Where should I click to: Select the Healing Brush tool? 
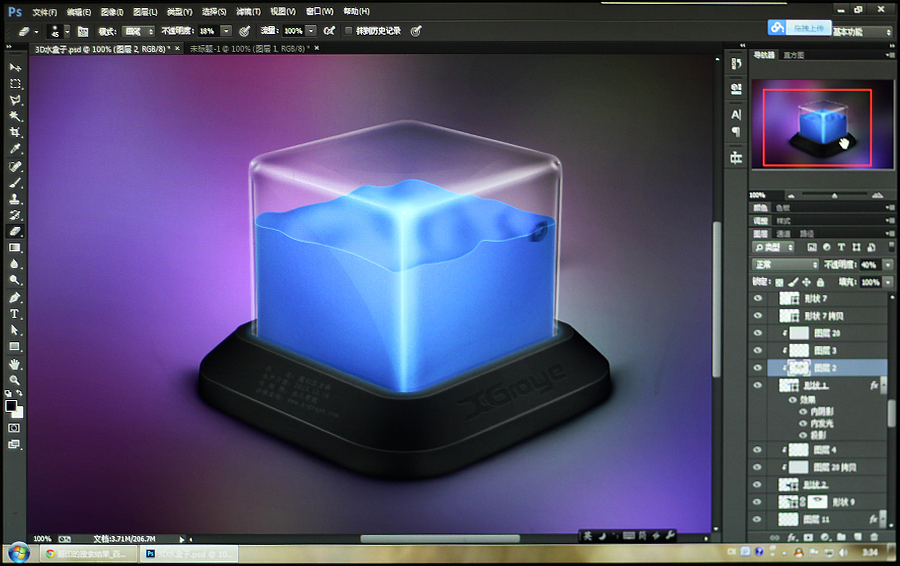point(15,166)
